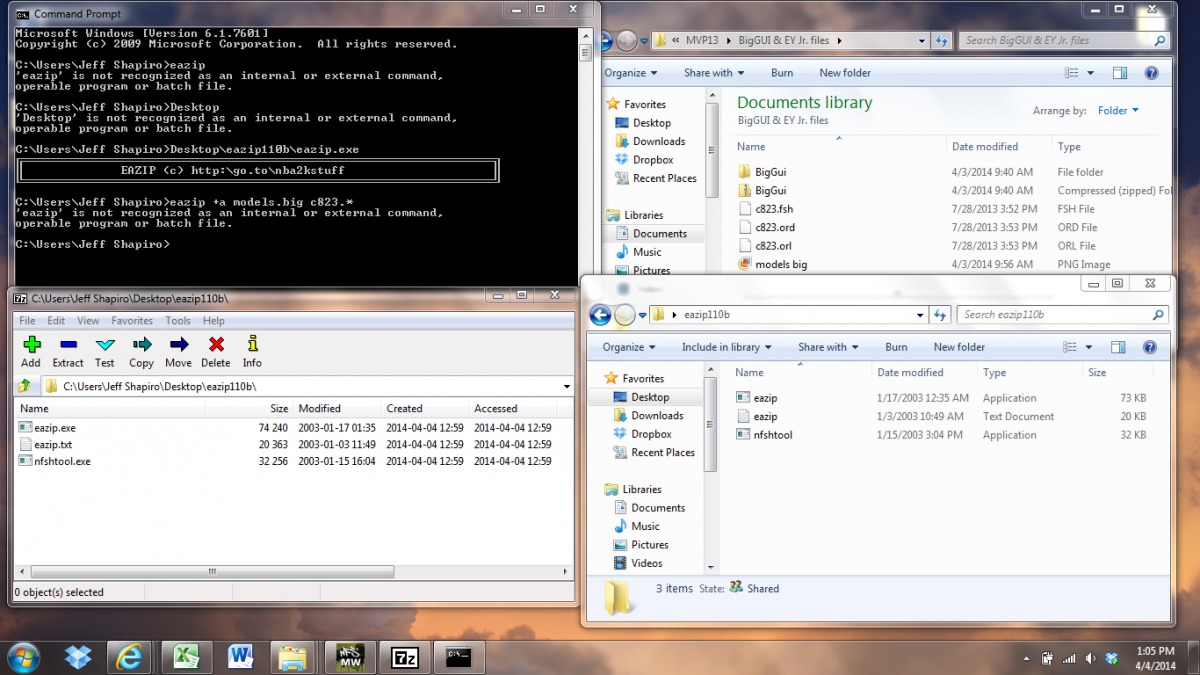
Task: Open Include in library dropdown
Action: point(726,347)
